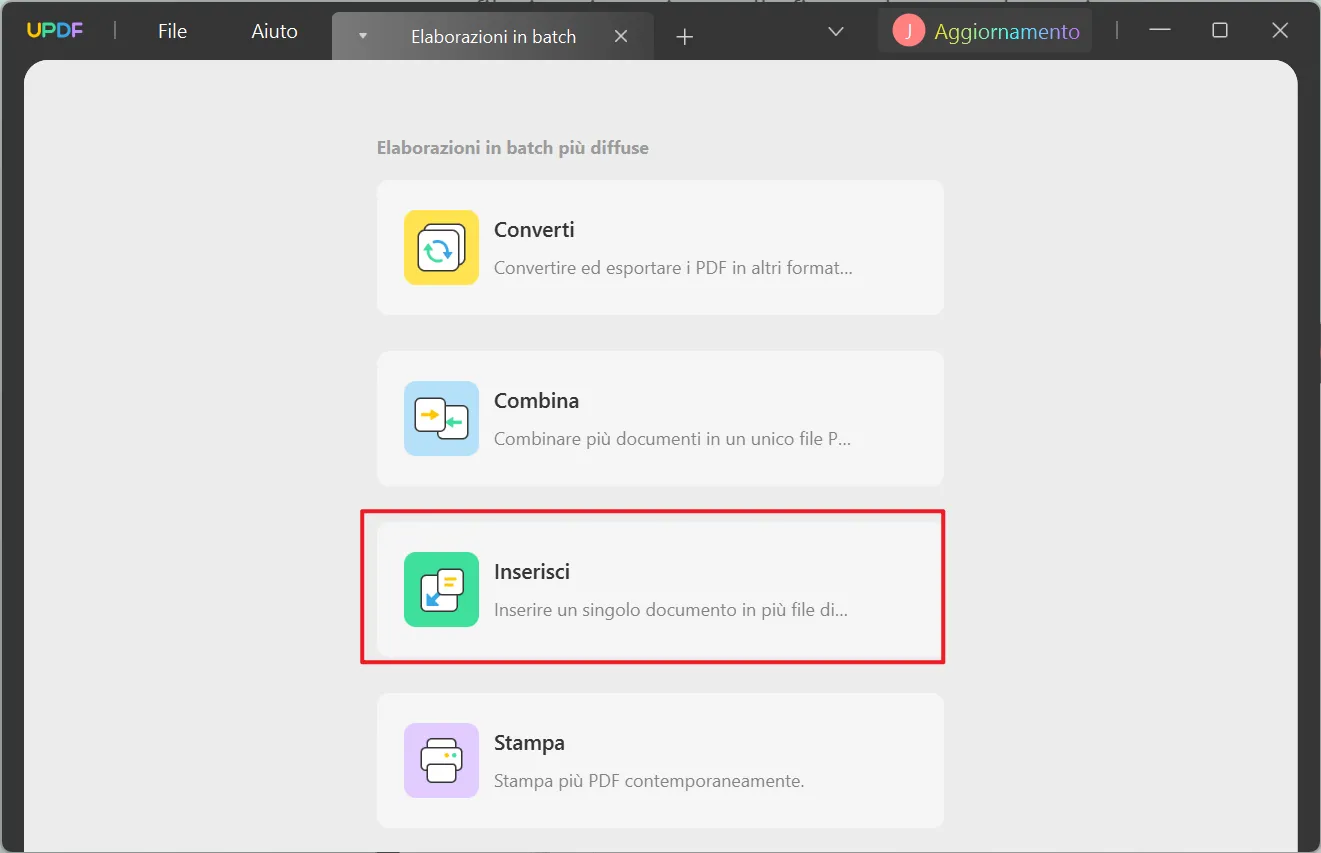Add a new tab with plus icon

tap(685, 37)
